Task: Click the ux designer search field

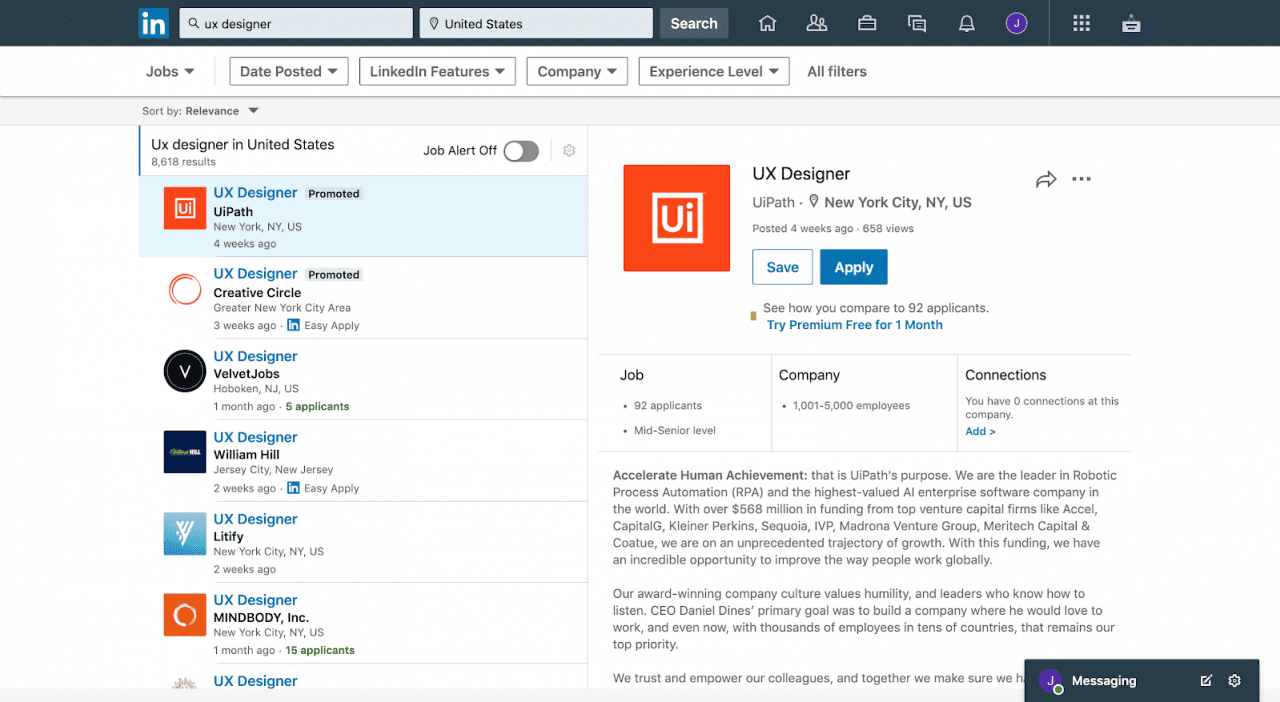Action: (x=296, y=23)
